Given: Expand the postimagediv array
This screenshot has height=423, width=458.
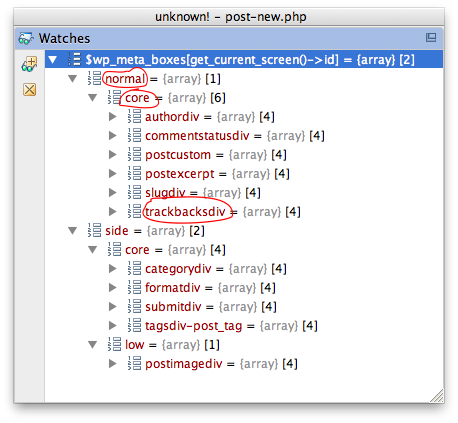Looking at the screenshot, I should click(113, 364).
